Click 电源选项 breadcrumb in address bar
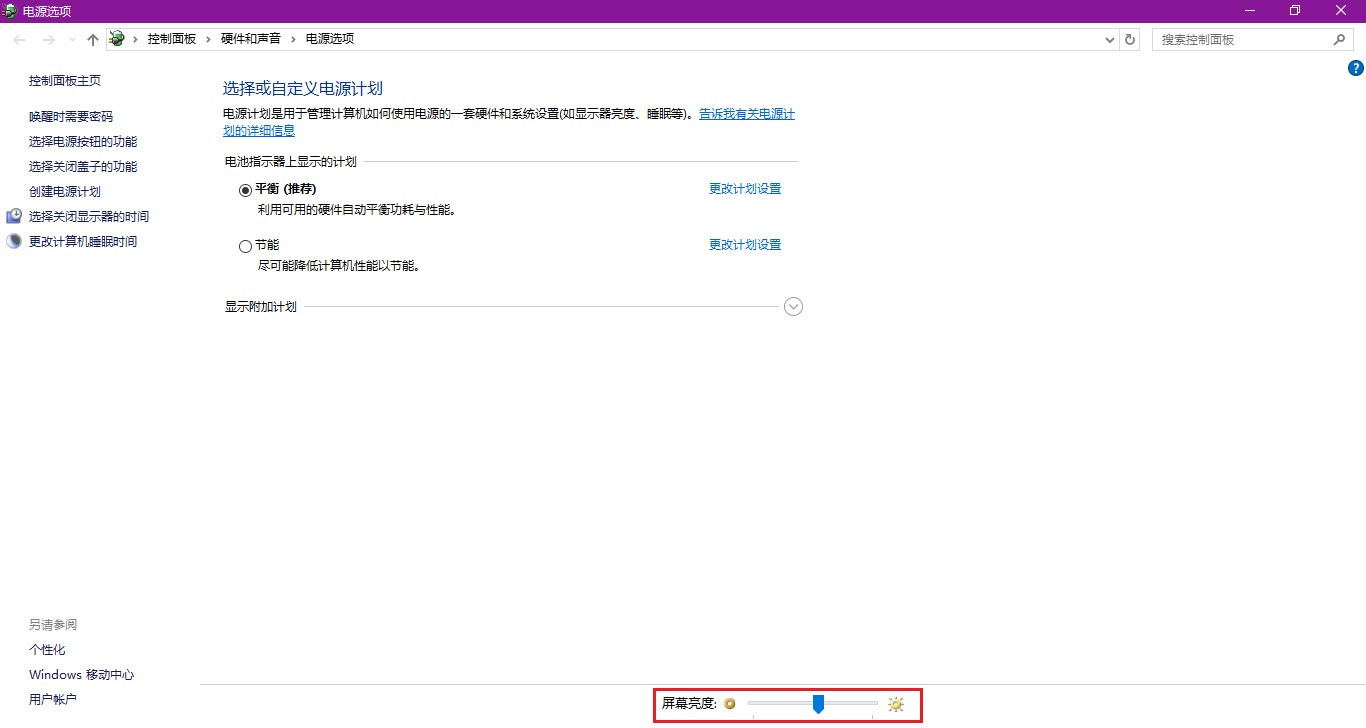 point(330,39)
